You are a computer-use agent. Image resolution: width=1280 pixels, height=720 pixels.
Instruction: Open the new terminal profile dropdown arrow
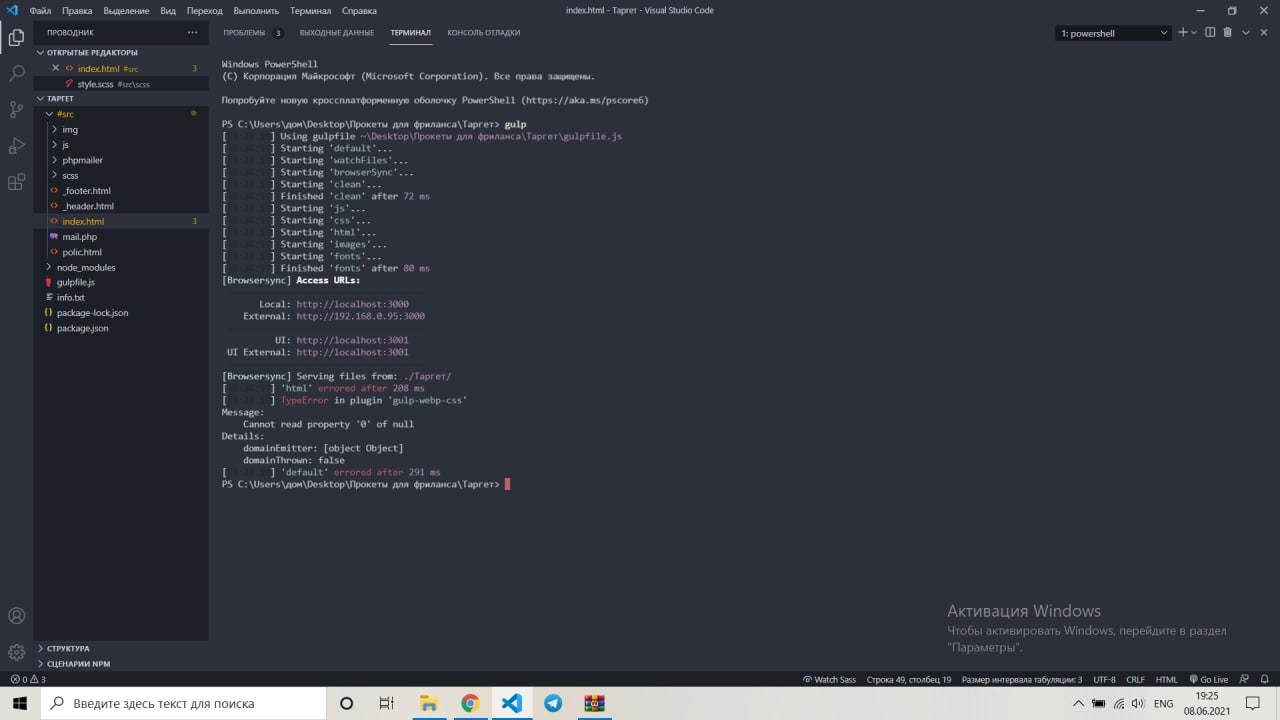[x=1194, y=32]
